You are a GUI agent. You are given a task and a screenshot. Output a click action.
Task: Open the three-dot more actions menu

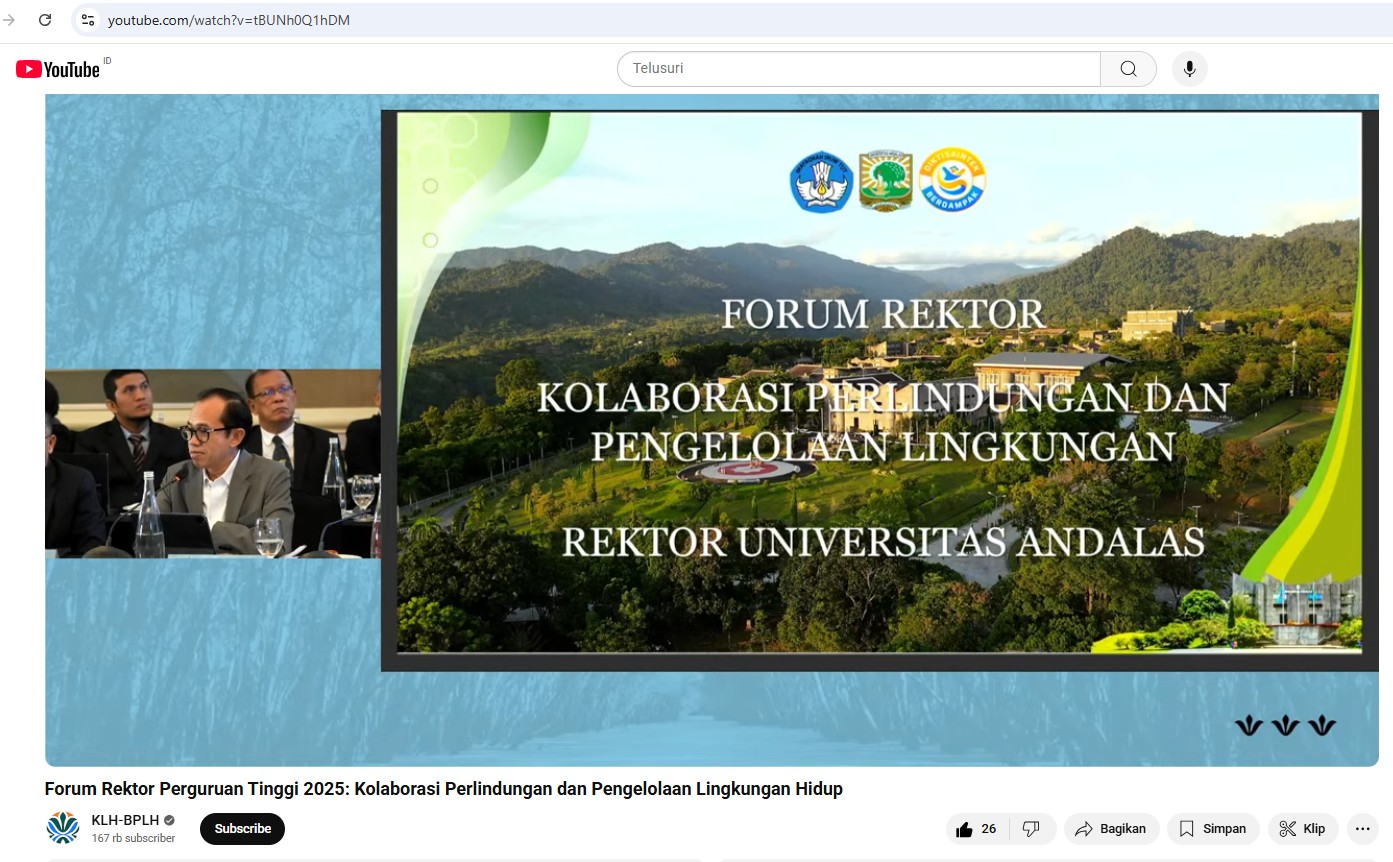[1362, 829]
